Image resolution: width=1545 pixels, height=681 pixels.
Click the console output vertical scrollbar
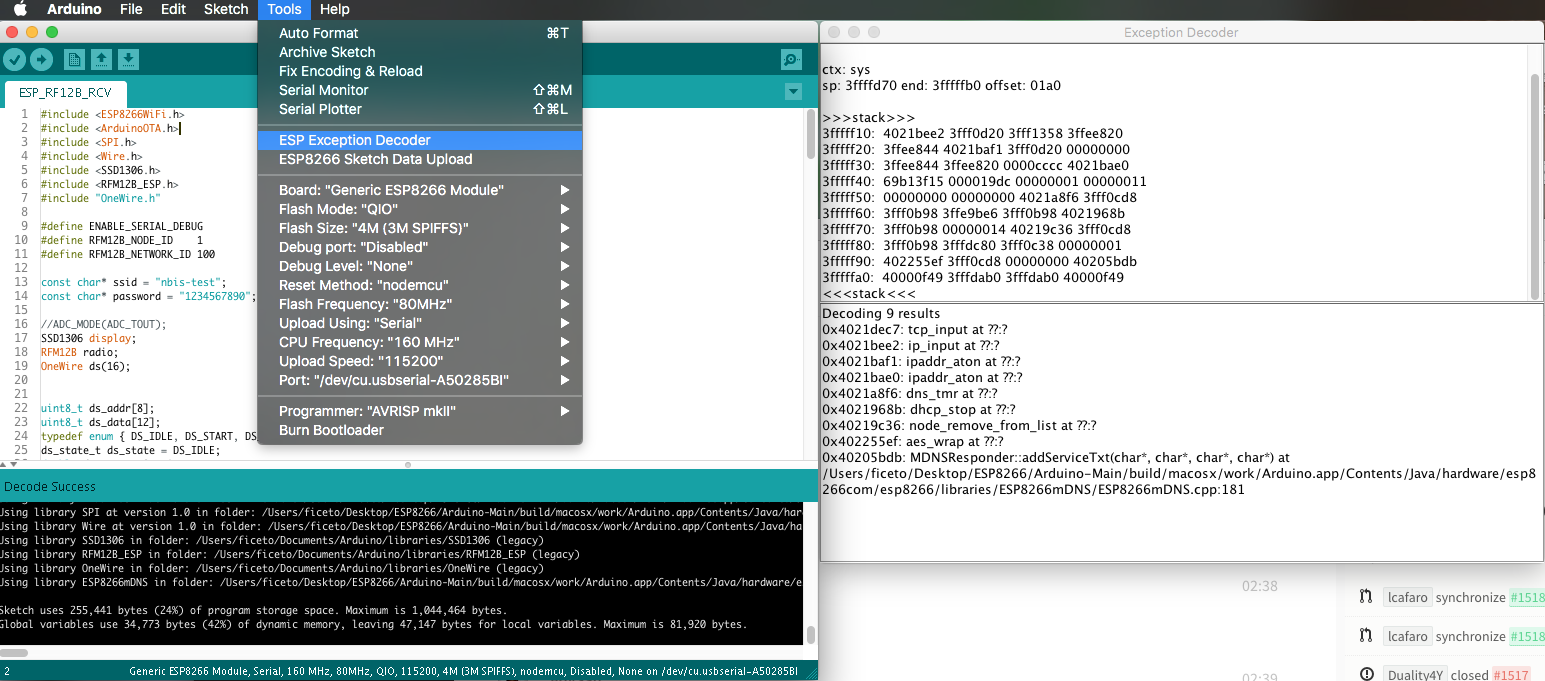click(811, 635)
